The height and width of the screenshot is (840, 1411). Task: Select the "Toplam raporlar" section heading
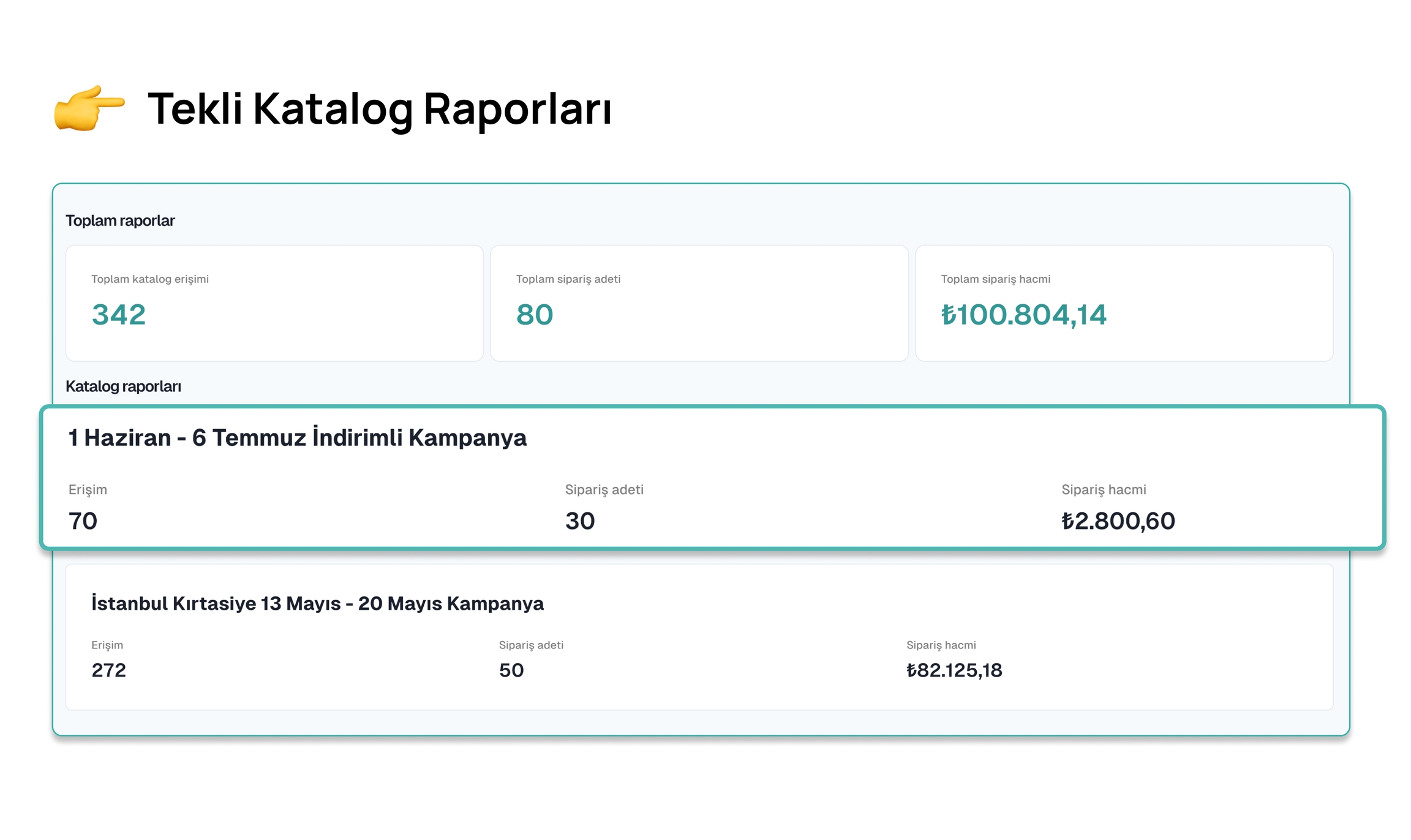(x=120, y=220)
